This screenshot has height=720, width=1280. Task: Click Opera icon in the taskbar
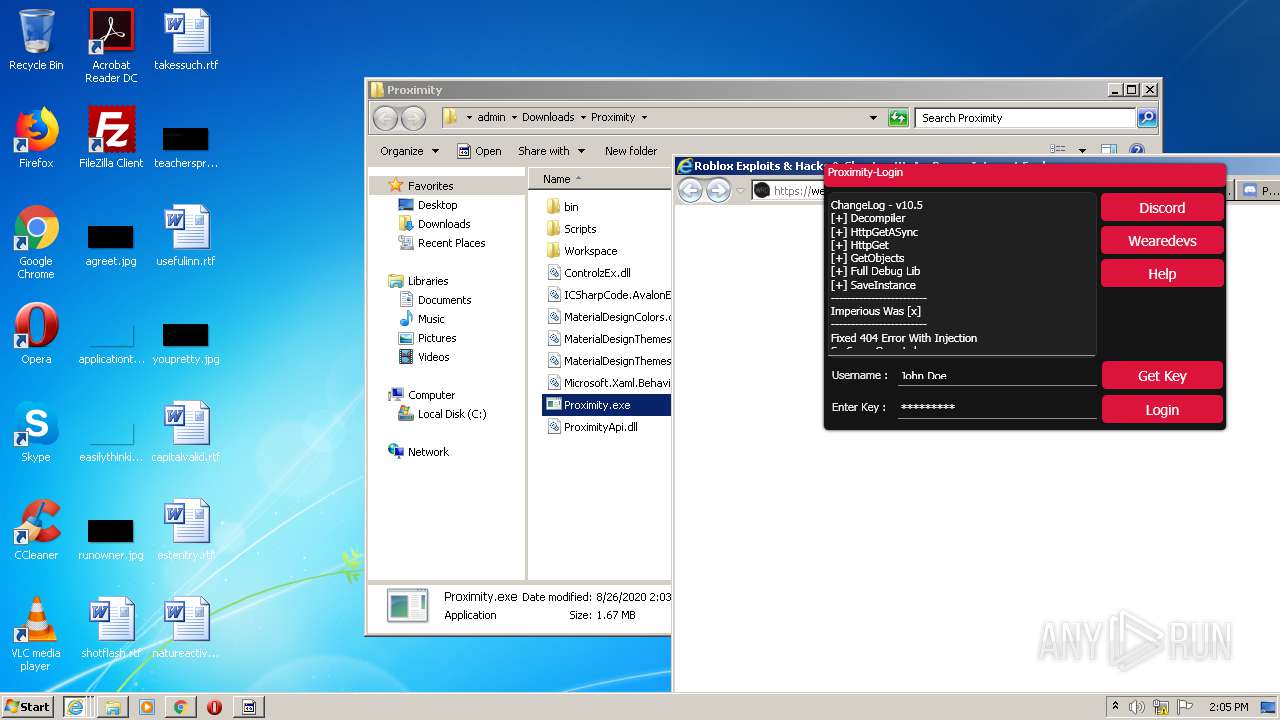tap(214, 707)
